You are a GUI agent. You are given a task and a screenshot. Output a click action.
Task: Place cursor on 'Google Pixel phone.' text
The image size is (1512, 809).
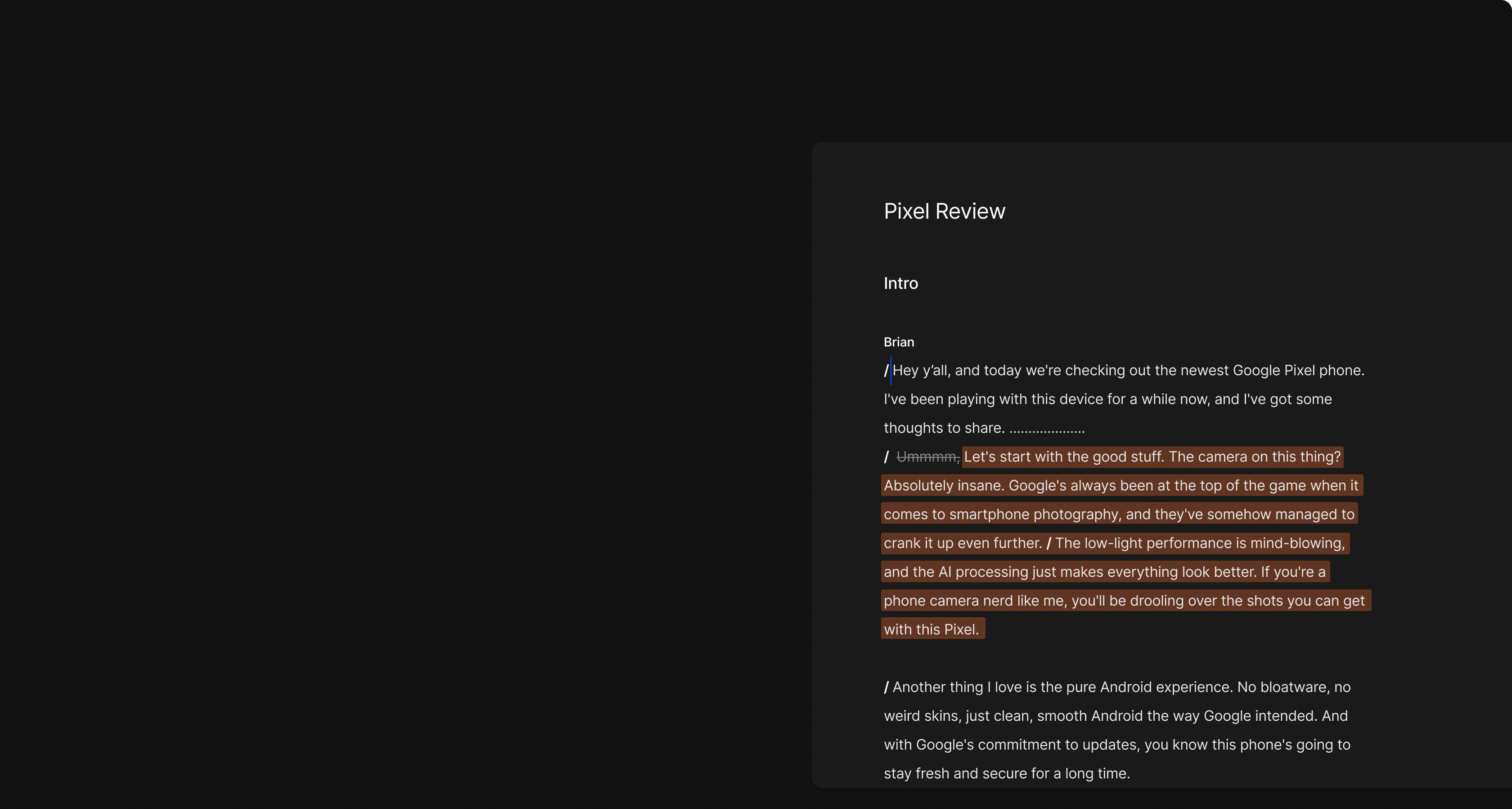tap(1298, 370)
